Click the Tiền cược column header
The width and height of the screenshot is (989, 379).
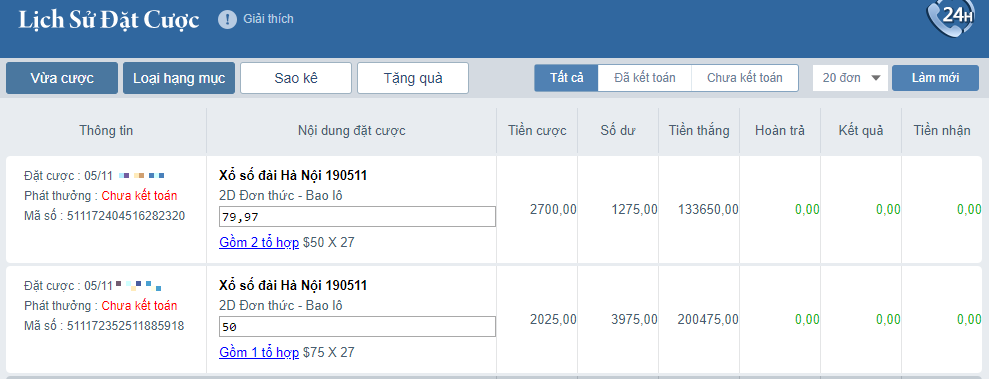pos(537,131)
